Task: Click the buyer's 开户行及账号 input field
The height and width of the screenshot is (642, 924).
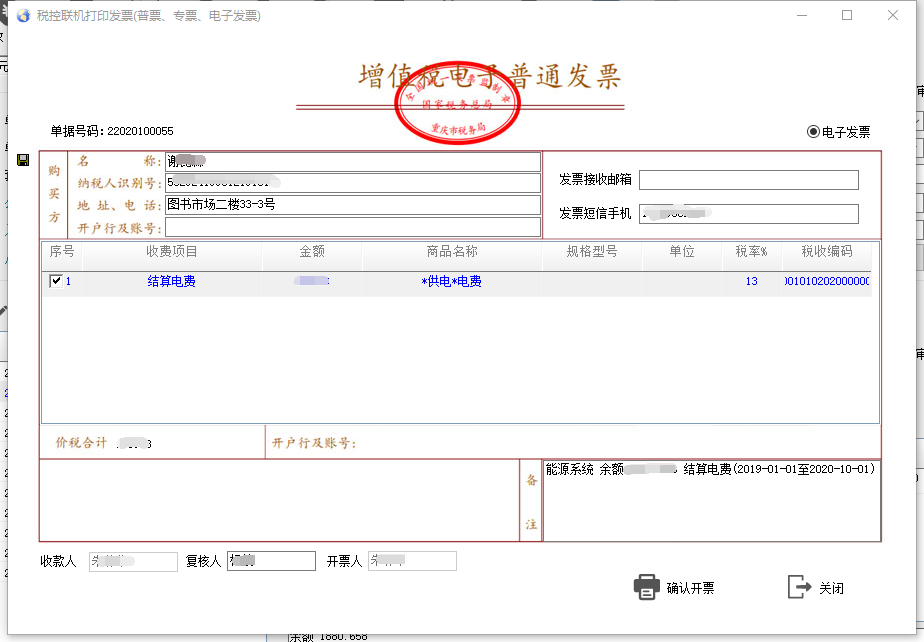Action: tap(352, 227)
